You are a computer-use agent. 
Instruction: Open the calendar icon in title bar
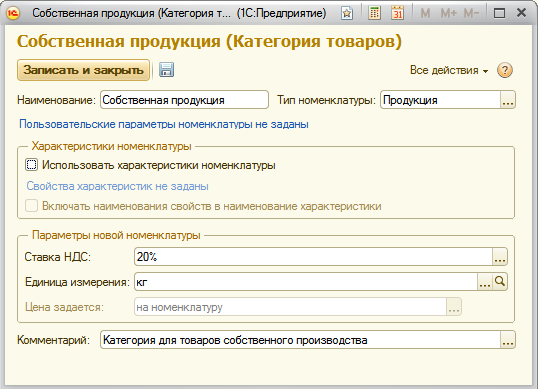(397, 13)
